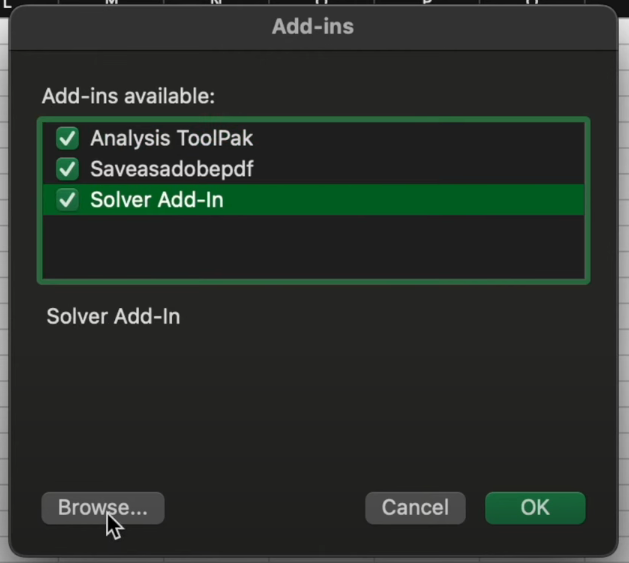Select column N header behind the dialog
The height and width of the screenshot is (563, 629).
(214, 3)
